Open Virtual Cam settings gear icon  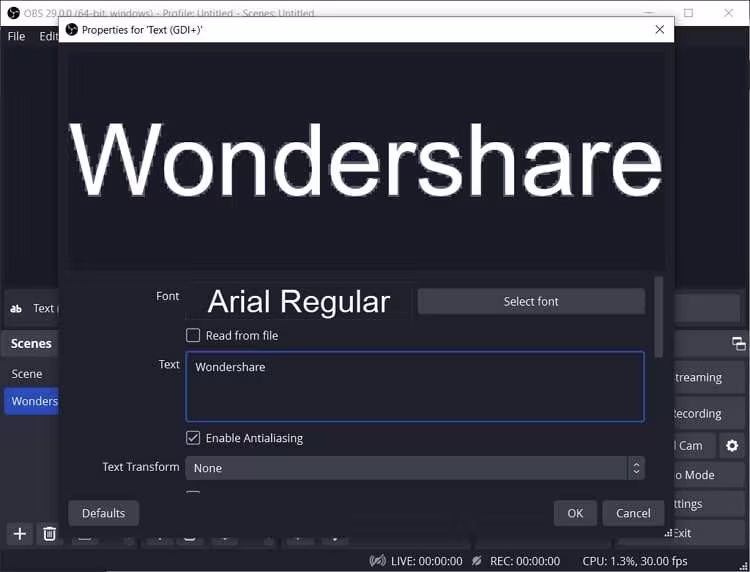click(x=732, y=446)
